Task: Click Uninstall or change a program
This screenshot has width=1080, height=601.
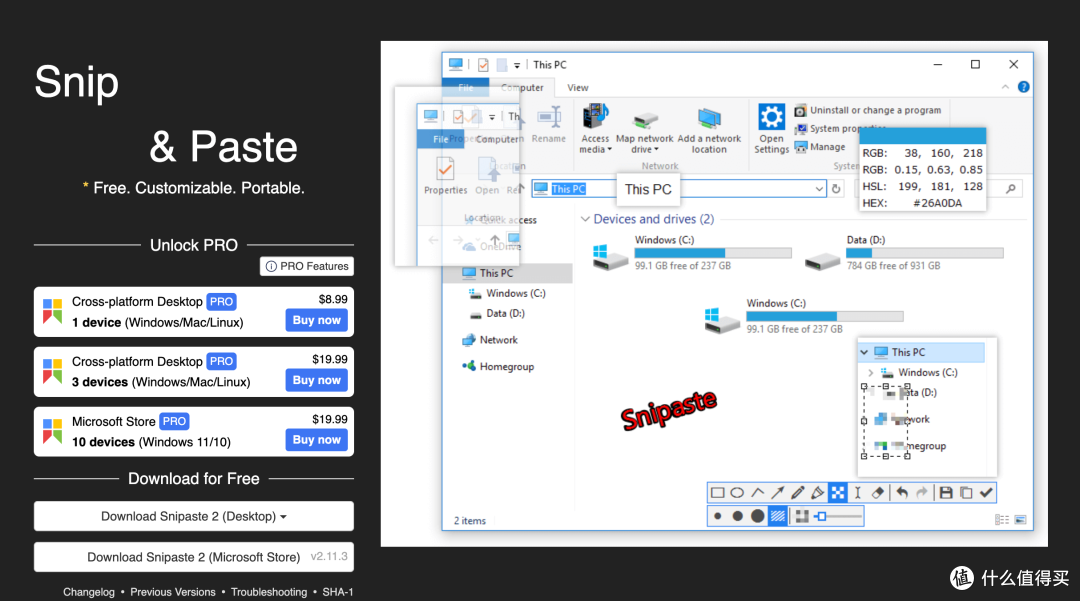Action: 868,110
